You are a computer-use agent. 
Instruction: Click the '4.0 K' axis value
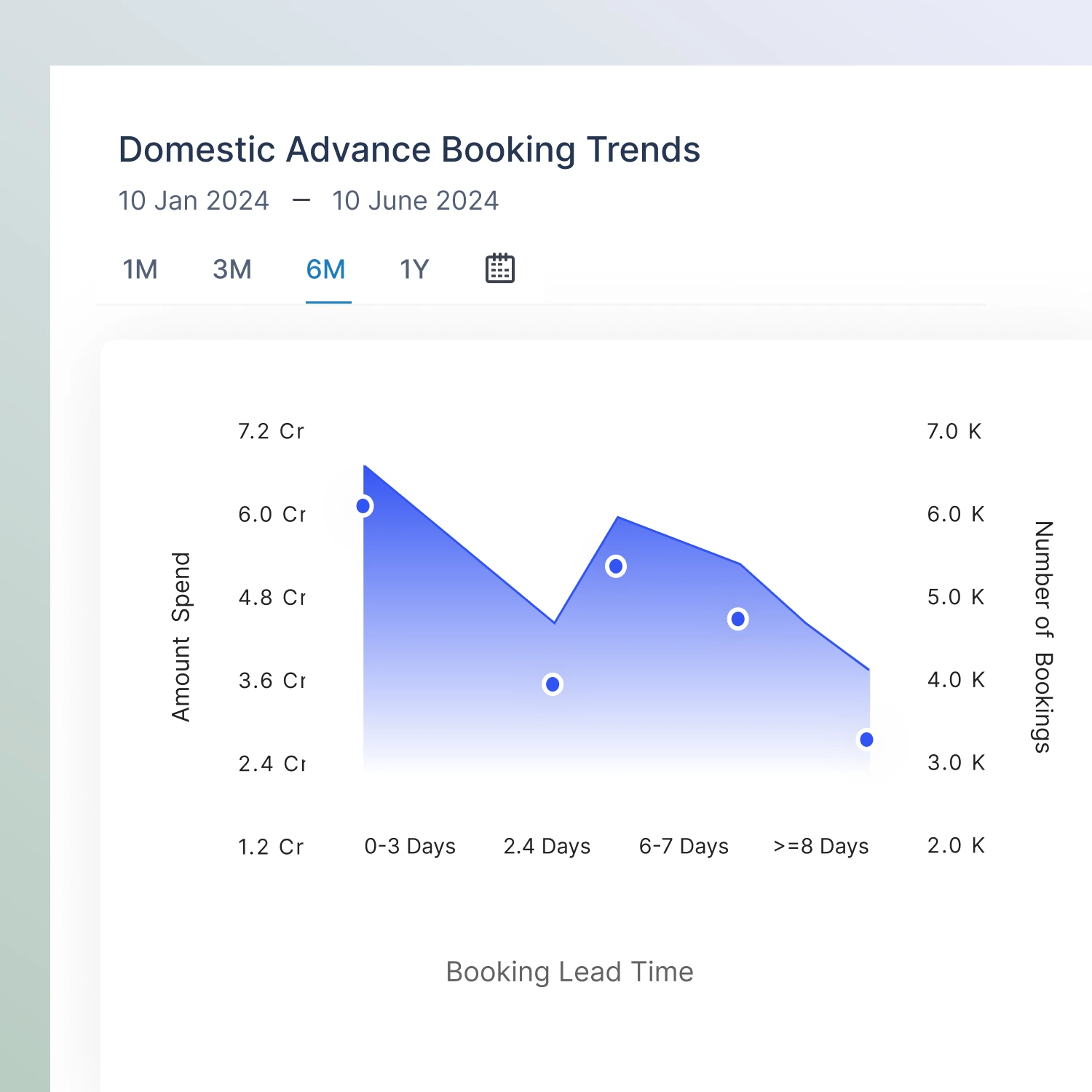coord(956,679)
